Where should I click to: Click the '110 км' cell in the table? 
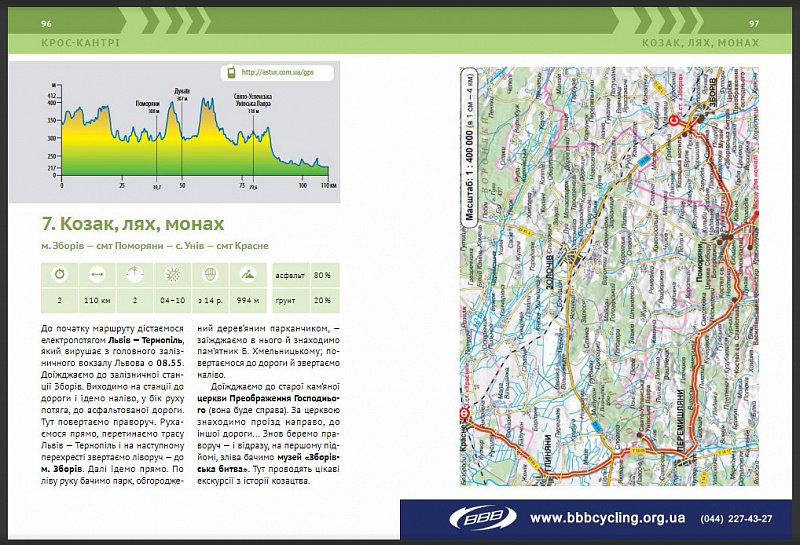click(97, 301)
